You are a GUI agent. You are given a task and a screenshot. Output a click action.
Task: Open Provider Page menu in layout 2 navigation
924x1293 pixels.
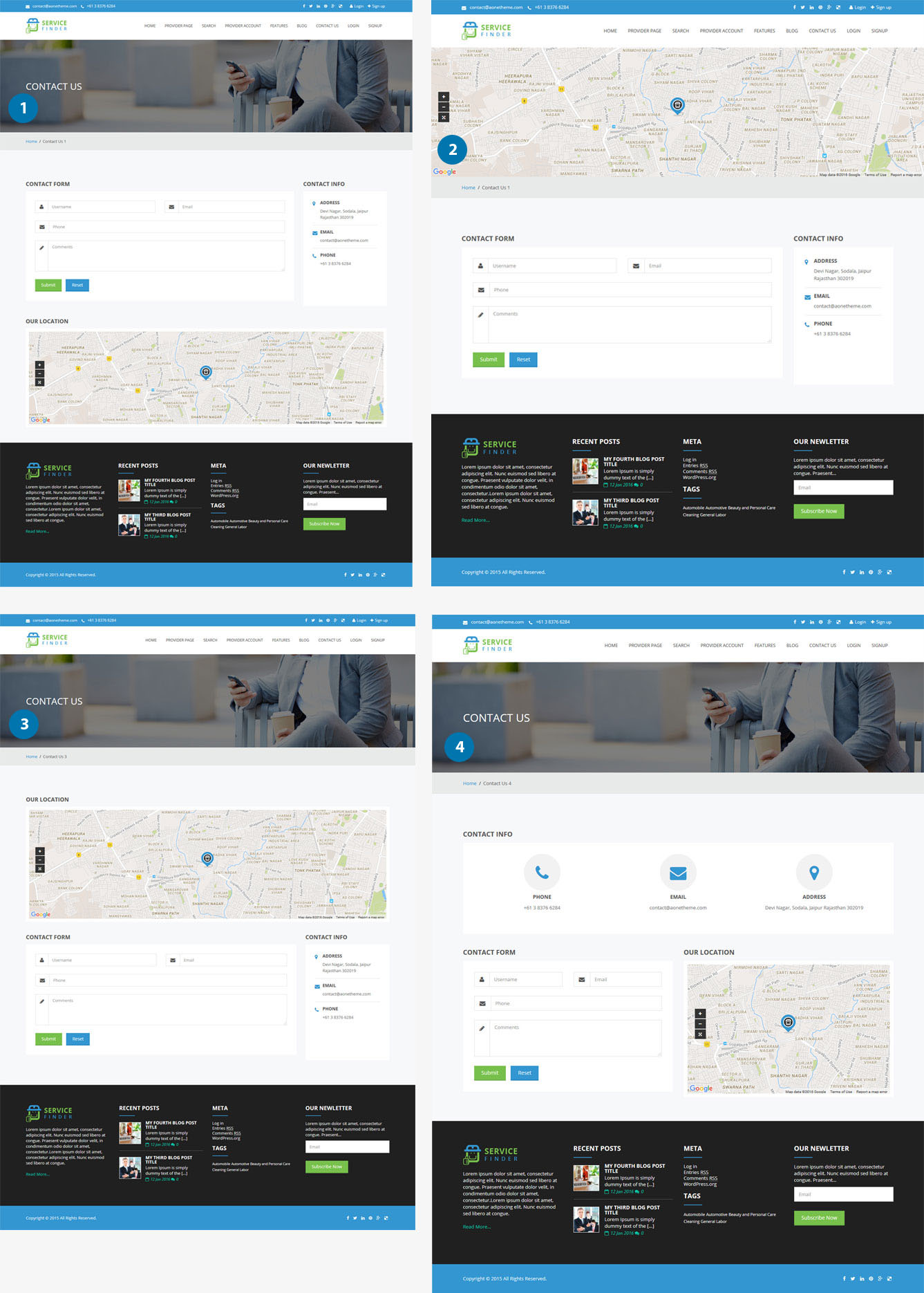[644, 31]
